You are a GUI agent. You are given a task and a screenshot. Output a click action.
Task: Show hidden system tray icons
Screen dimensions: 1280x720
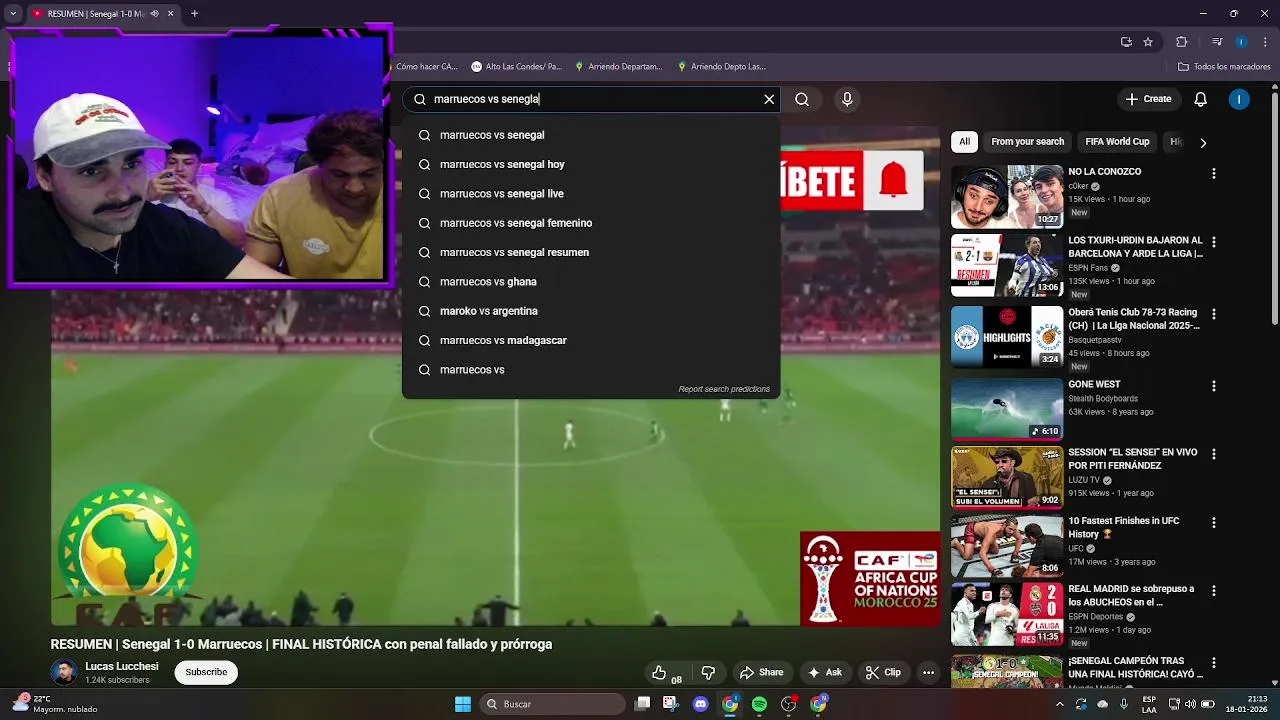(x=1060, y=704)
